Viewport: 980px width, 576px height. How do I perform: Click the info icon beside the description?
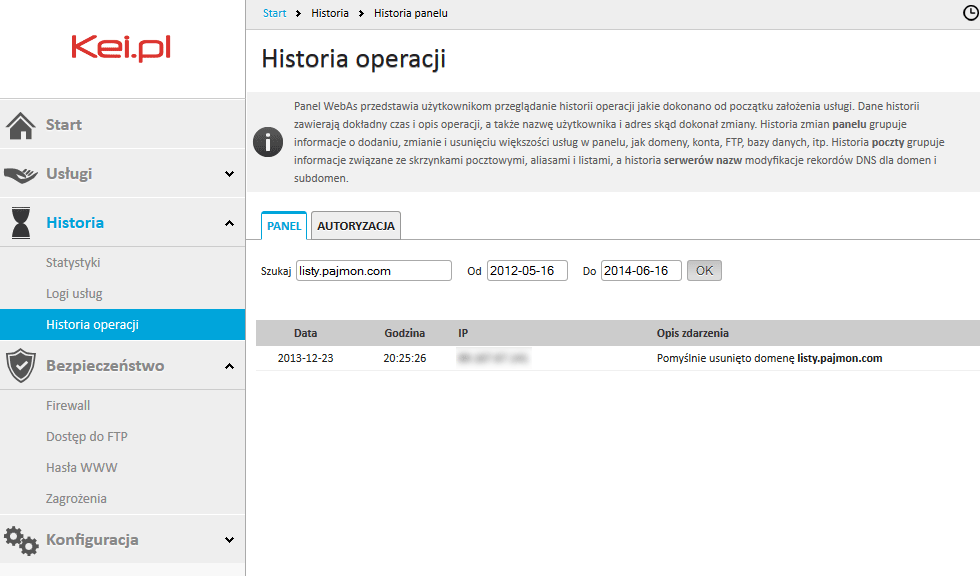[268, 142]
